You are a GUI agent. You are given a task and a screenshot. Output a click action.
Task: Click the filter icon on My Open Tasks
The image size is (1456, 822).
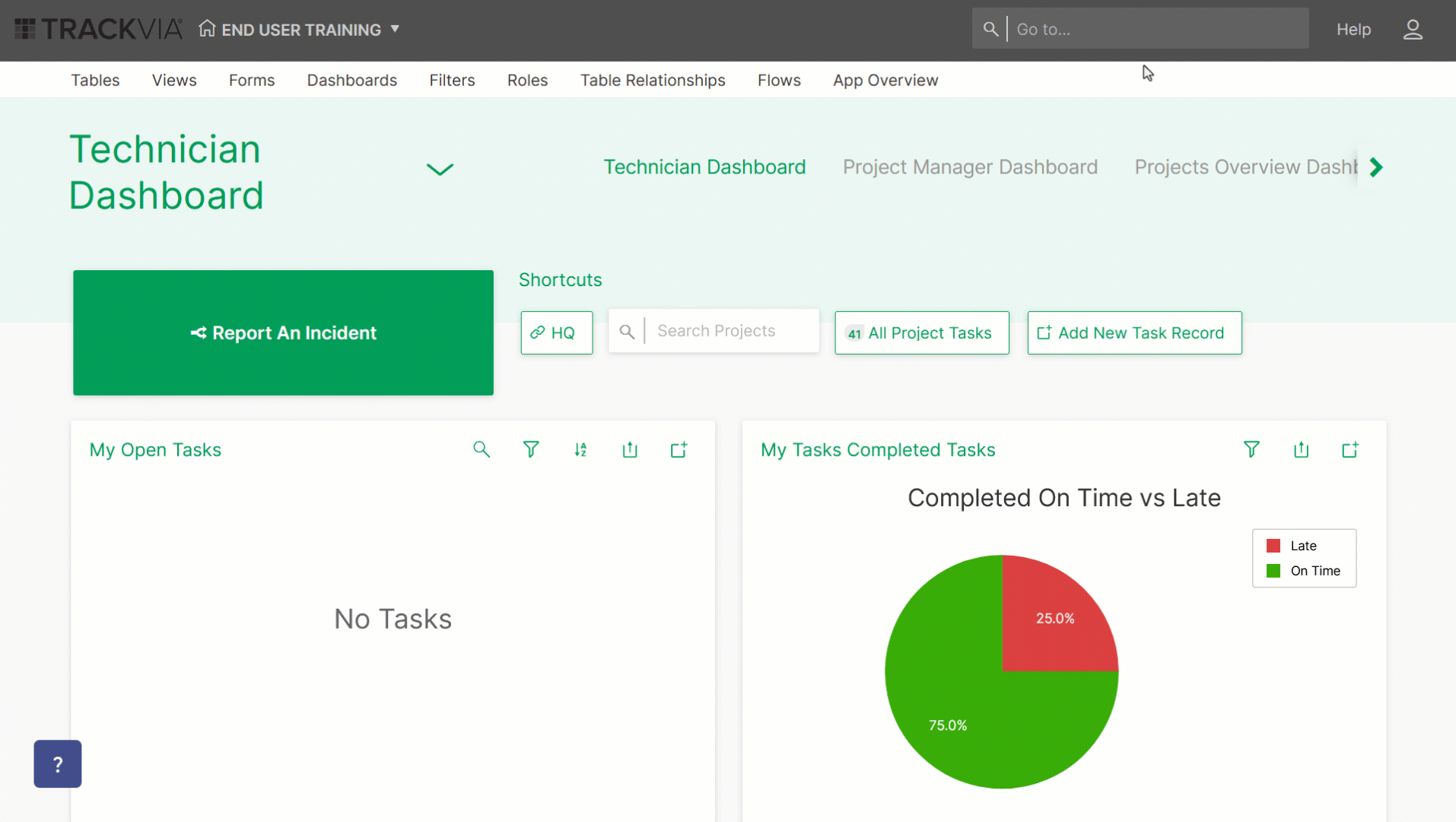tap(531, 449)
